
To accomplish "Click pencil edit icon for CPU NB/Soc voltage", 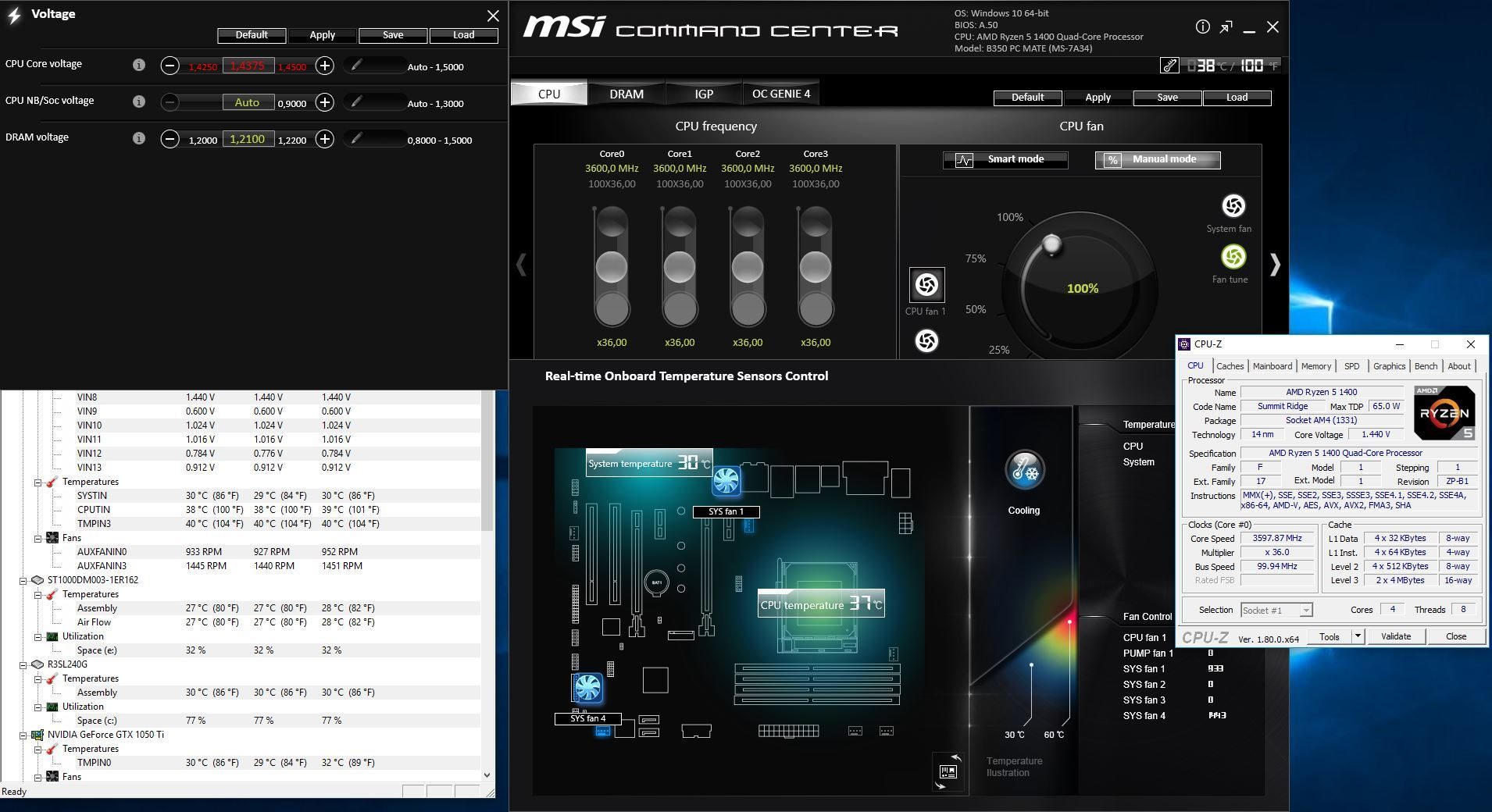I will (356, 102).
